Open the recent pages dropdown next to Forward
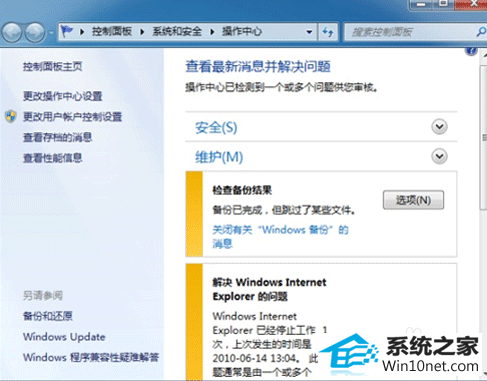Screen dimensions: 487x381 tap(51, 33)
